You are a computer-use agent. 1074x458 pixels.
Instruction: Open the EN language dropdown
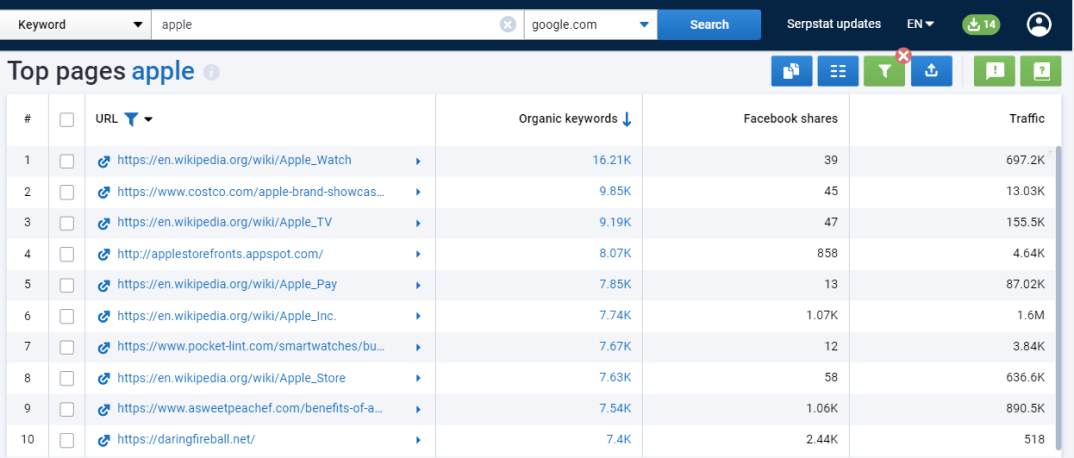[921, 25]
